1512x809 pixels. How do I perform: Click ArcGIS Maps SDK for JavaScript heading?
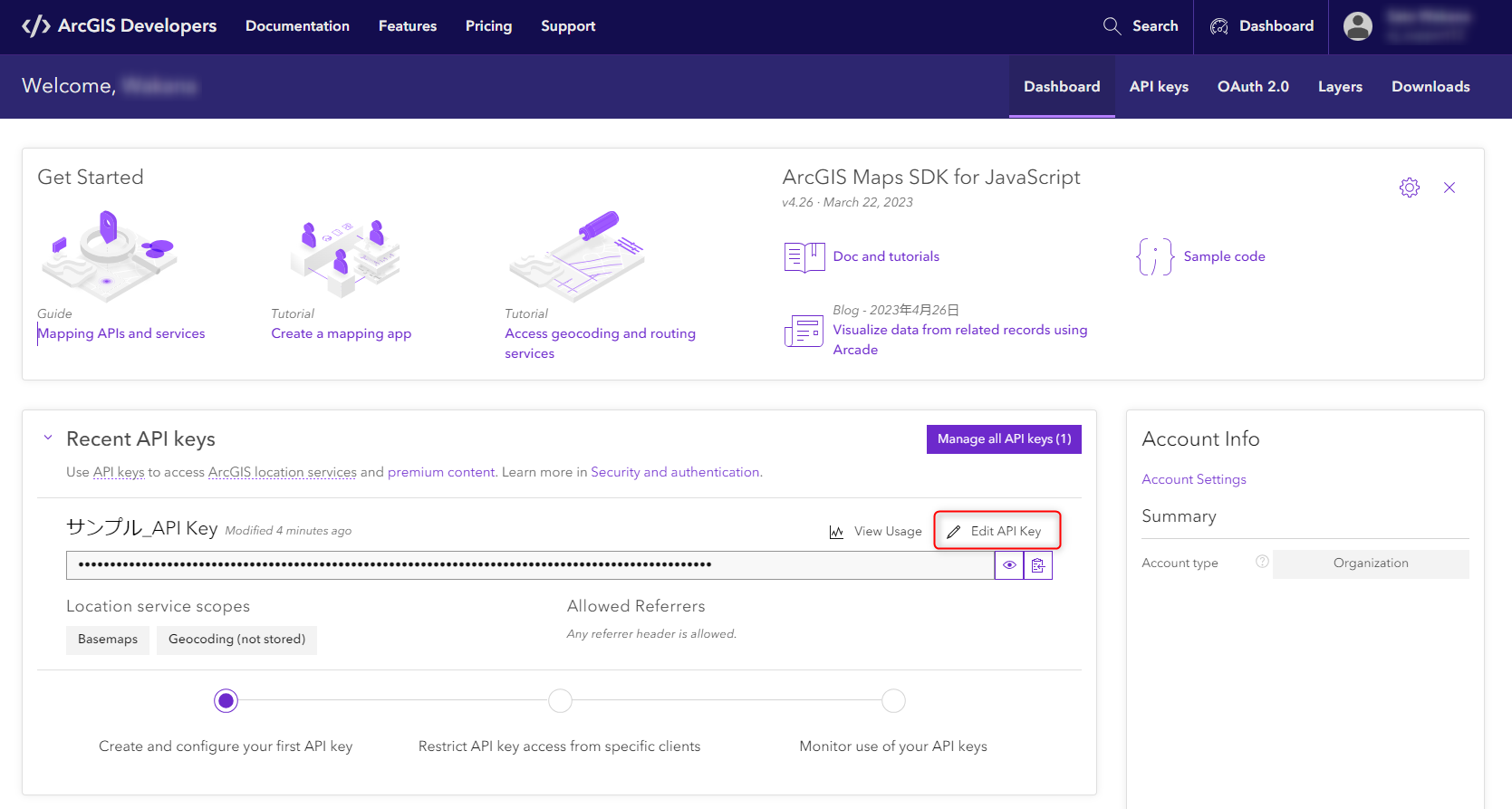pos(931,178)
